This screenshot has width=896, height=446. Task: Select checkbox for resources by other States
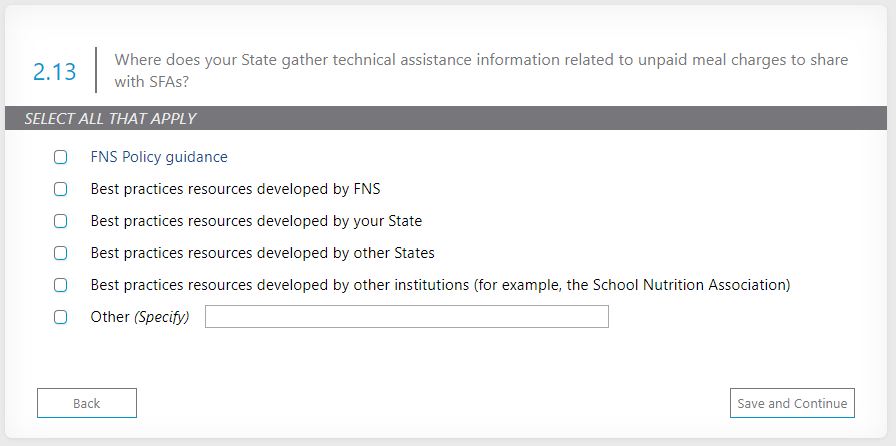tap(60, 253)
